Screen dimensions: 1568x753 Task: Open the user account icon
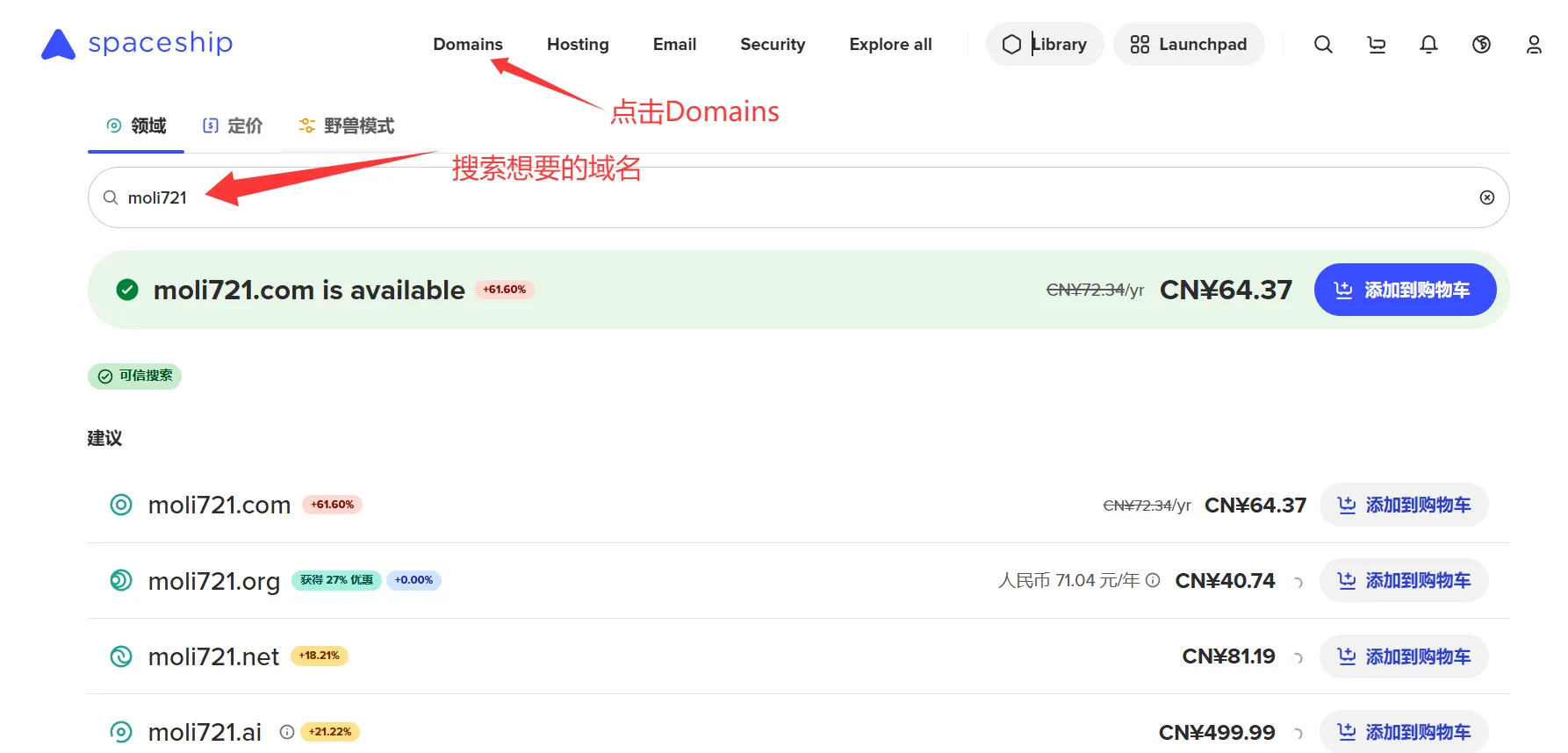[x=1534, y=44]
